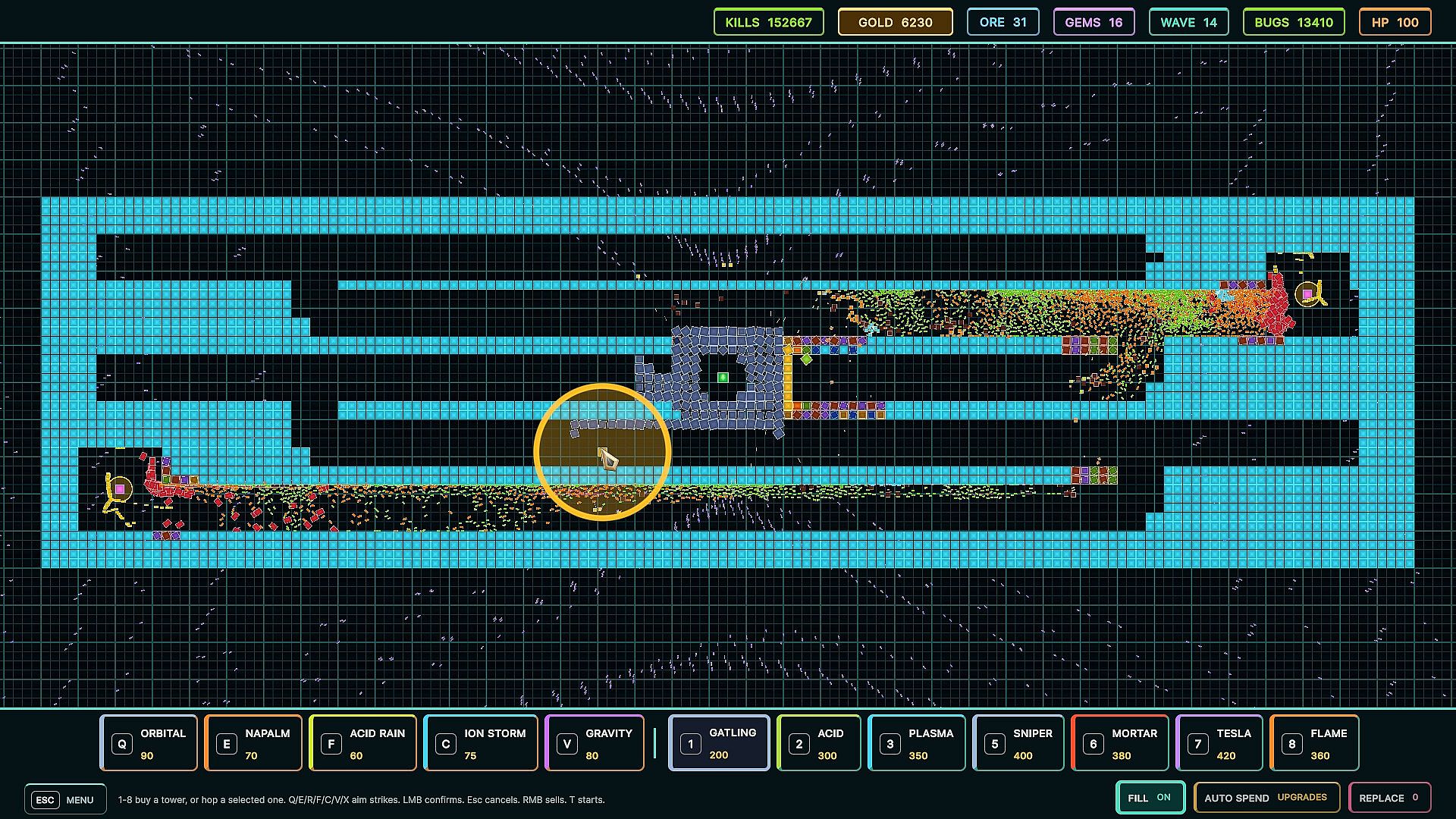Viewport: 1456px width, 819px height.
Task: Click the Gems 16 indicator
Action: point(1094,22)
